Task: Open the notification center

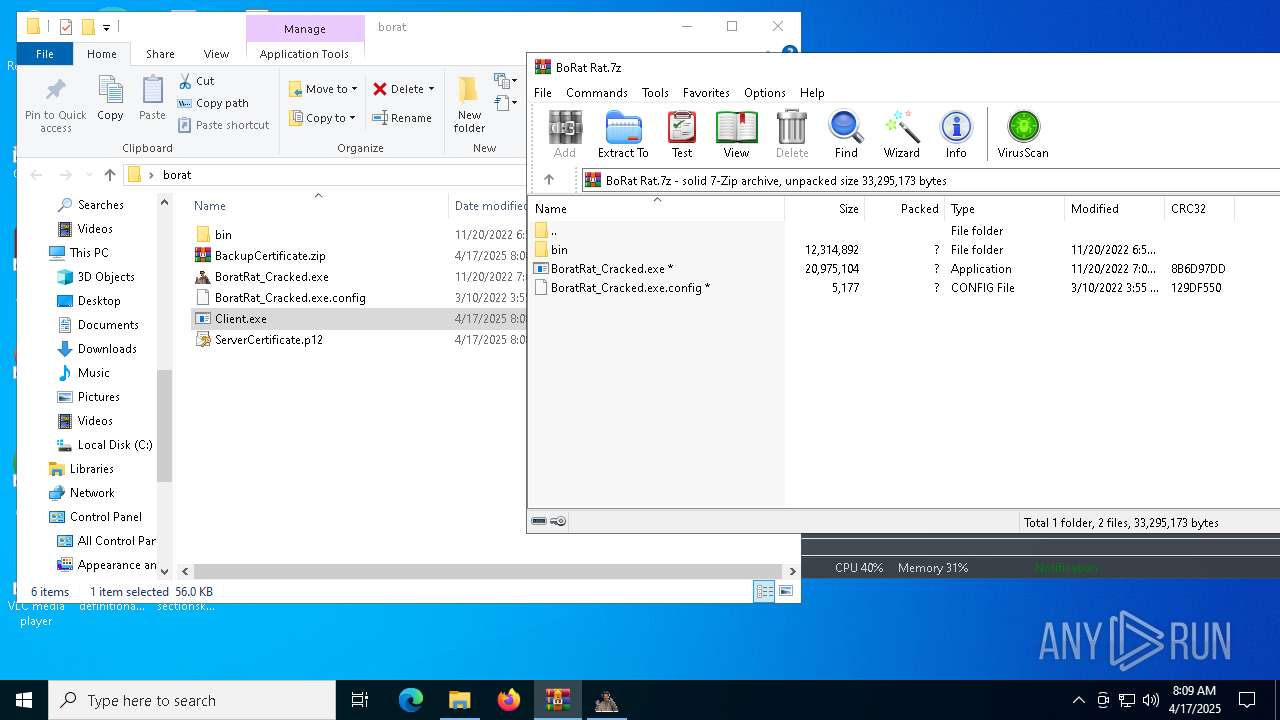Action: [x=1247, y=700]
